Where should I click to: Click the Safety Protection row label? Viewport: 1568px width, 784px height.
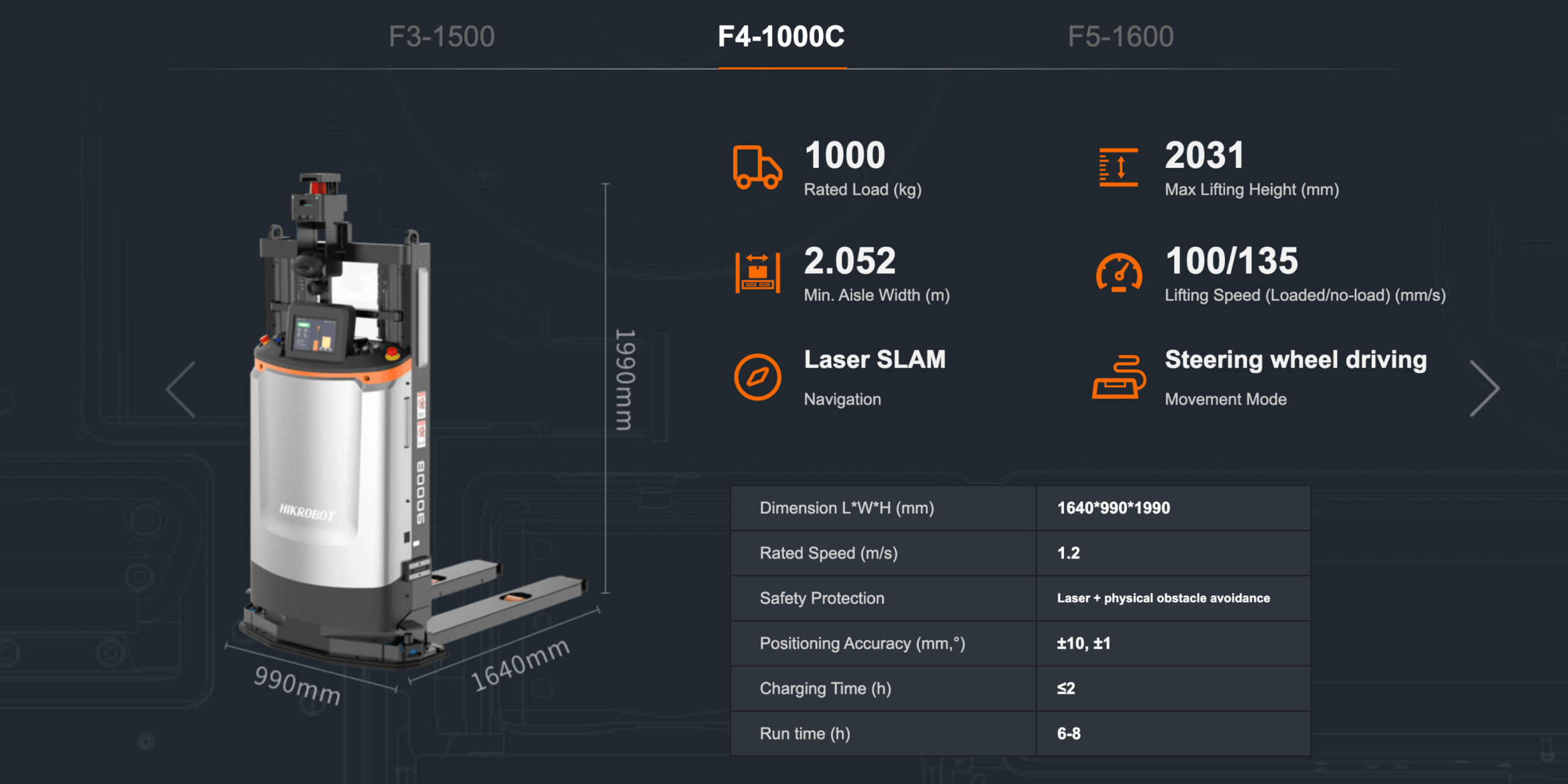click(821, 598)
